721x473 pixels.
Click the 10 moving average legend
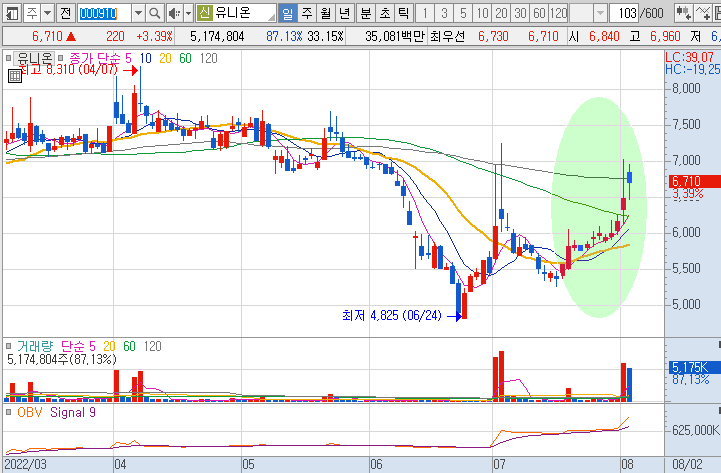(145, 58)
